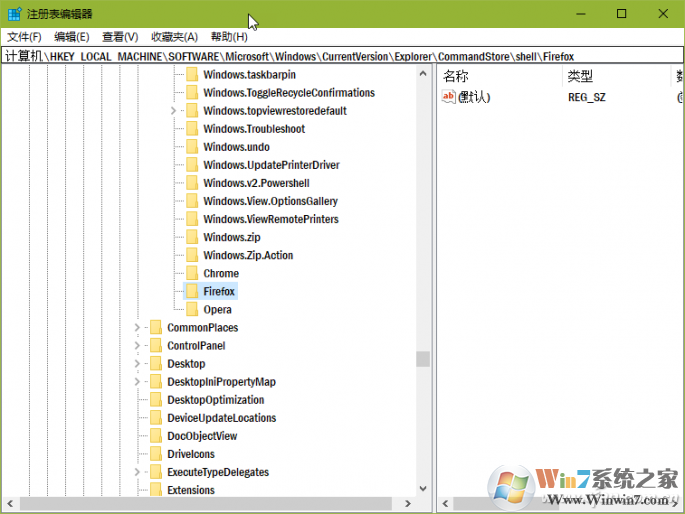Click the Registry Editor app icon in title bar
The width and height of the screenshot is (685, 514).
[x=14, y=14]
